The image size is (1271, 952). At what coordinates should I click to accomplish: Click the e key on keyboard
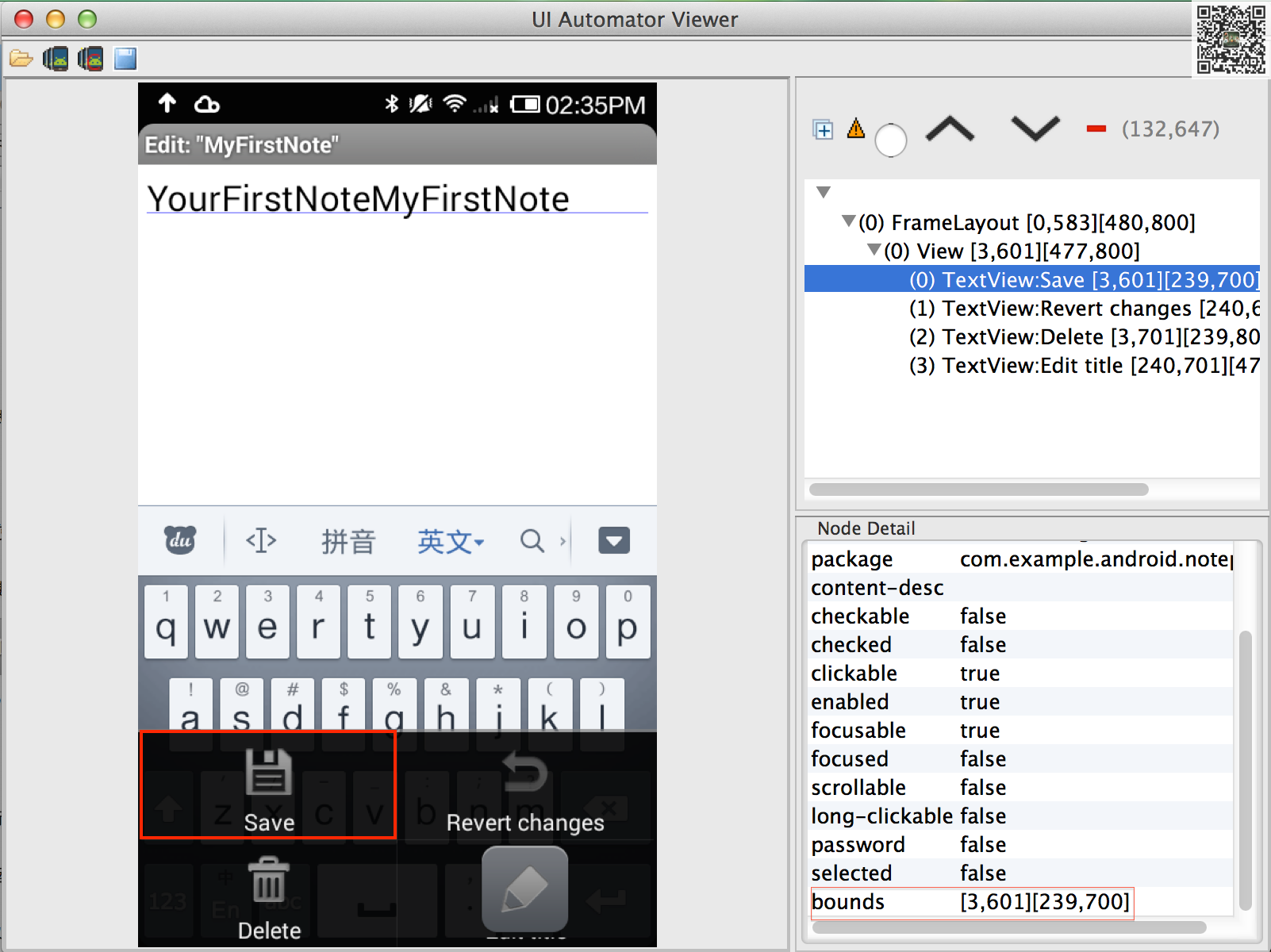pyautogui.click(x=267, y=622)
